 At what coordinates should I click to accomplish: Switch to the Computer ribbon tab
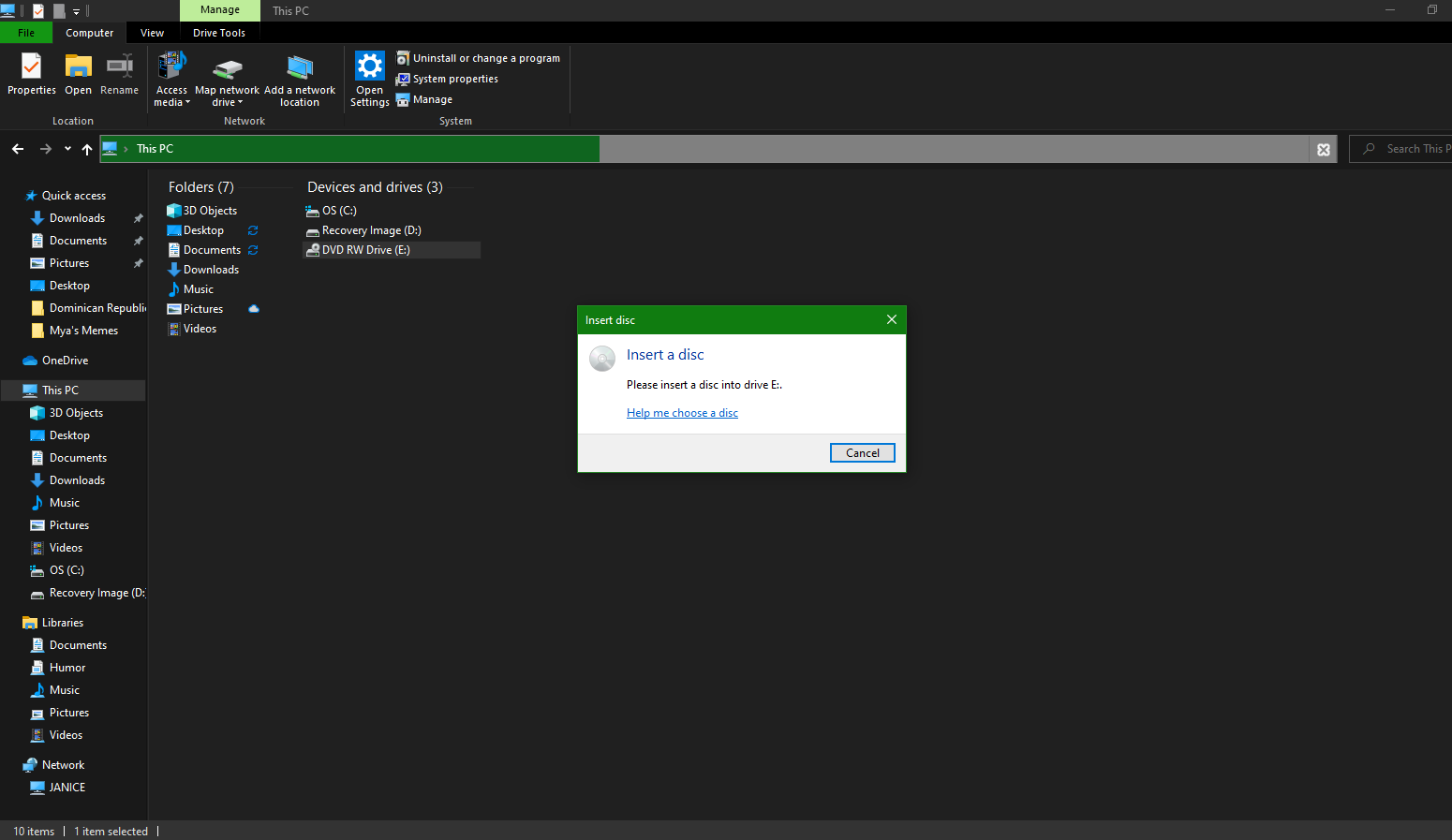90,33
